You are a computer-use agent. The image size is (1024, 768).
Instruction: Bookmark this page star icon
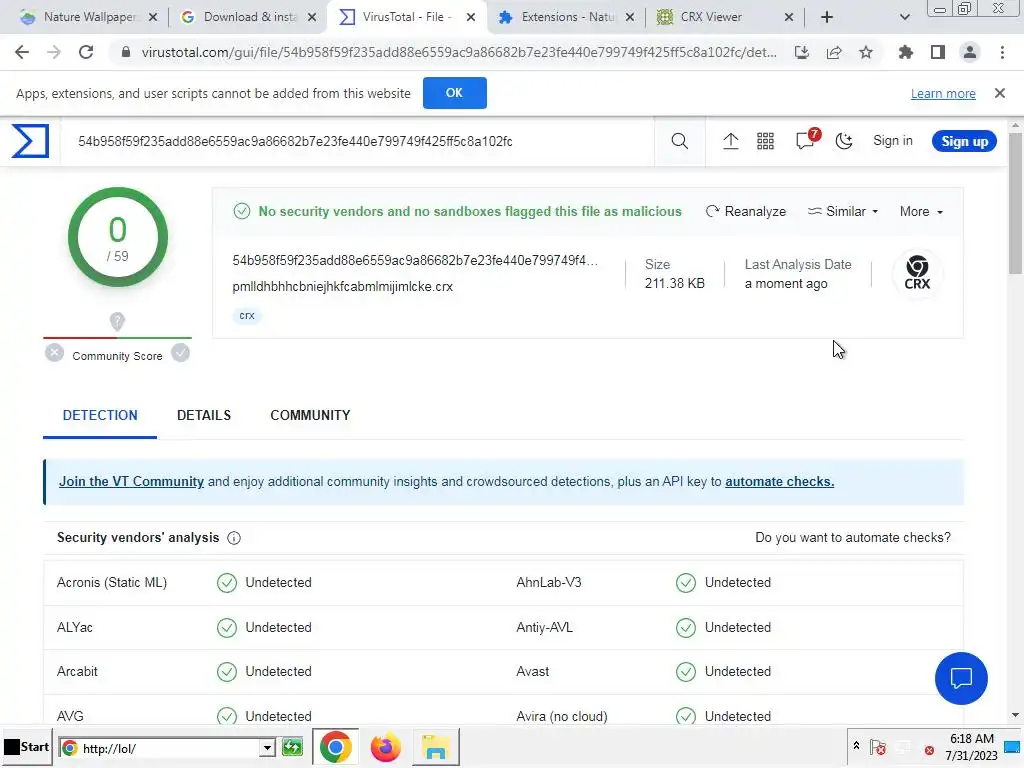pos(866,52)
